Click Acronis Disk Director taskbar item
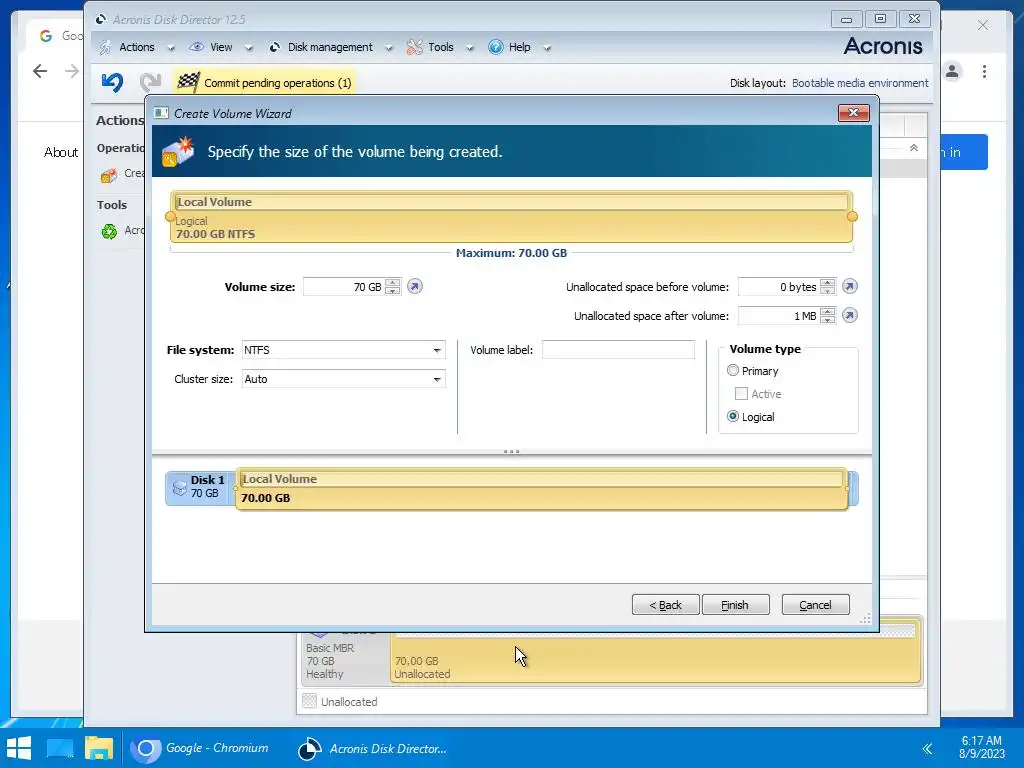 pos(372,748)
